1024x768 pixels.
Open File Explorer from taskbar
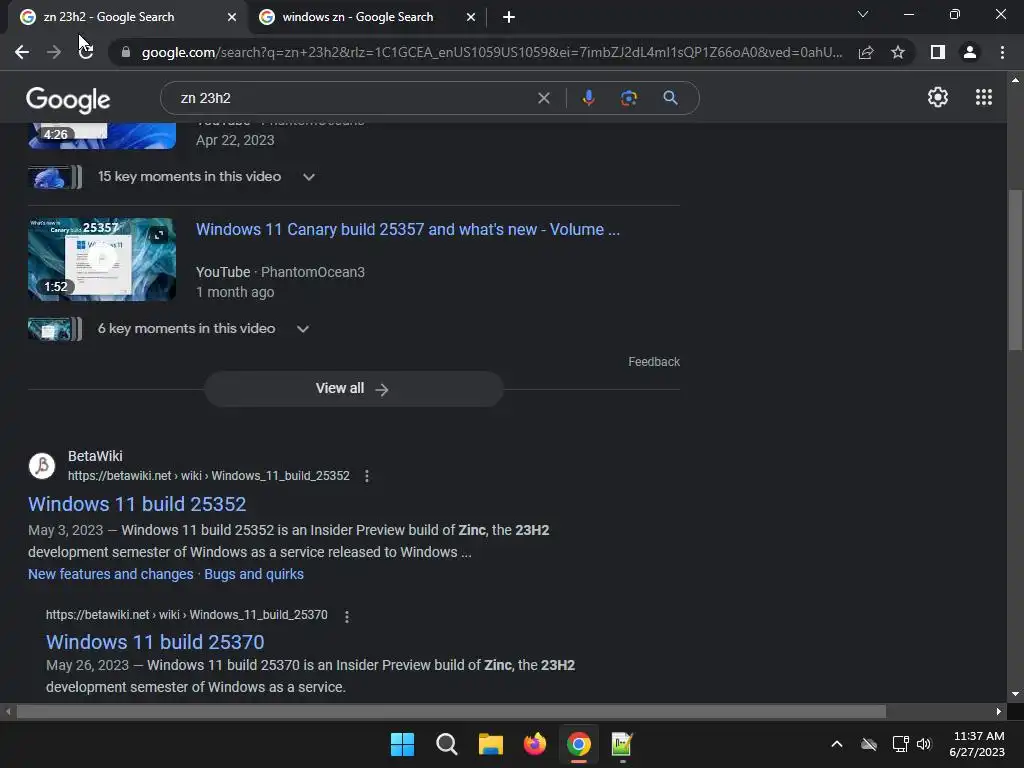pyautogui.click(x=490, y=744)
